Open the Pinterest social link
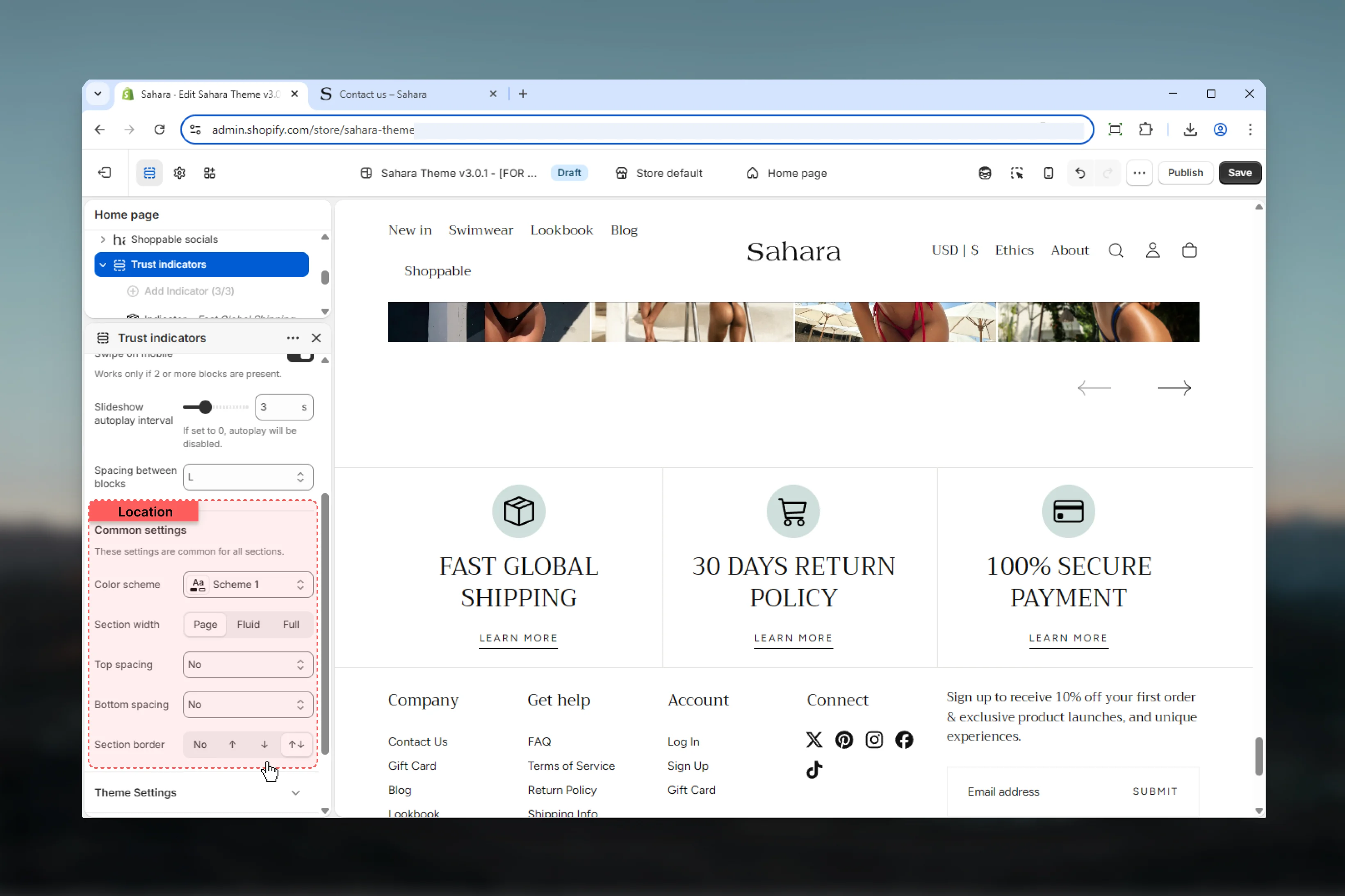The image size is (1345, 896). pyautogui.click(x=843, y=739)
